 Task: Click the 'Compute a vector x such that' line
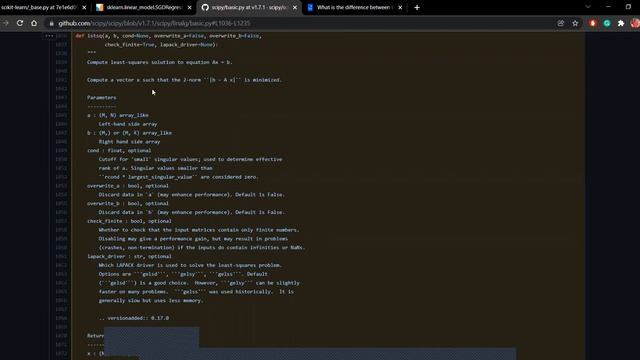pyautogui.click(x=184, y=80)
